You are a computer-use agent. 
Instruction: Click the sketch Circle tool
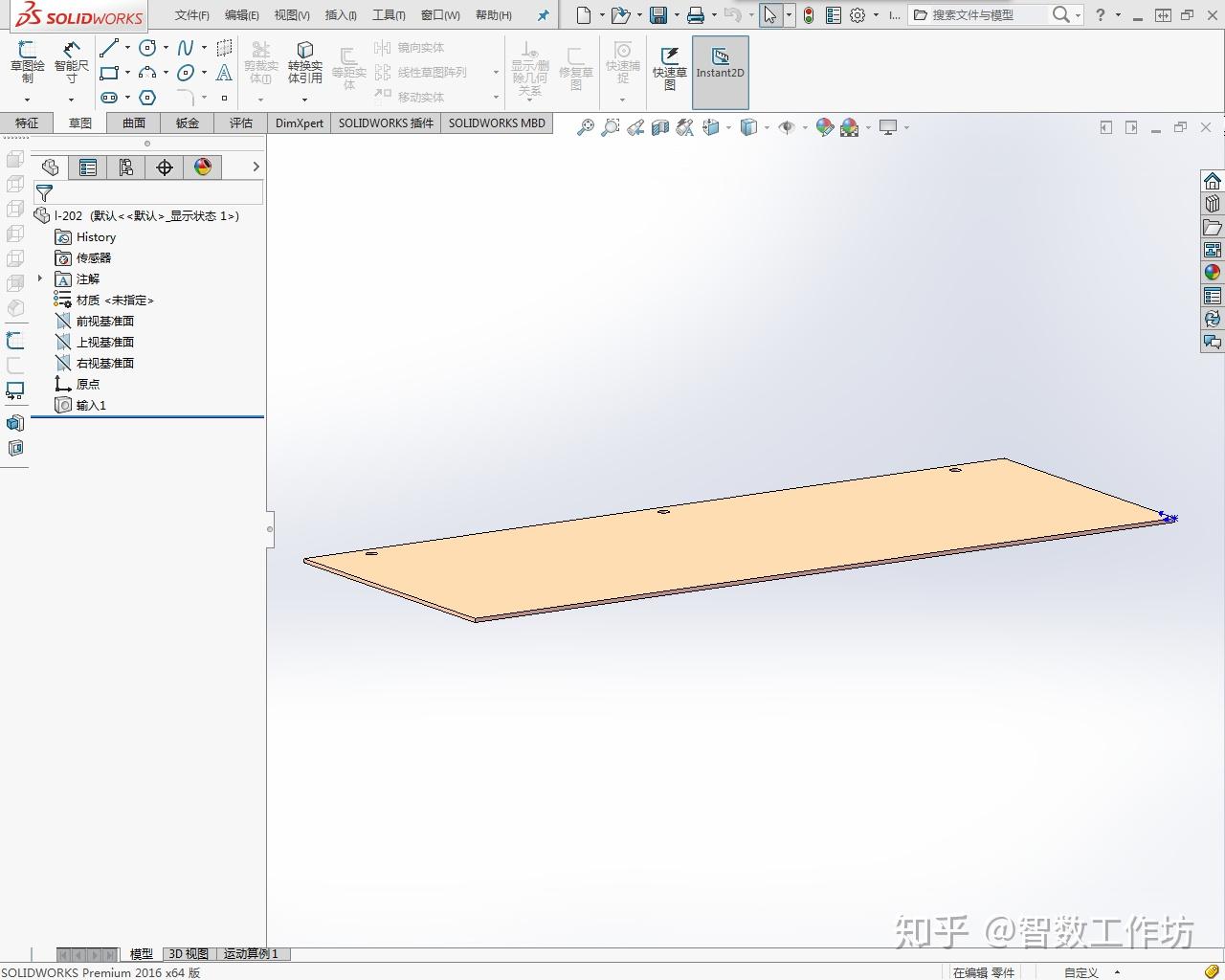pyautogui.click(x=145, y=47)
